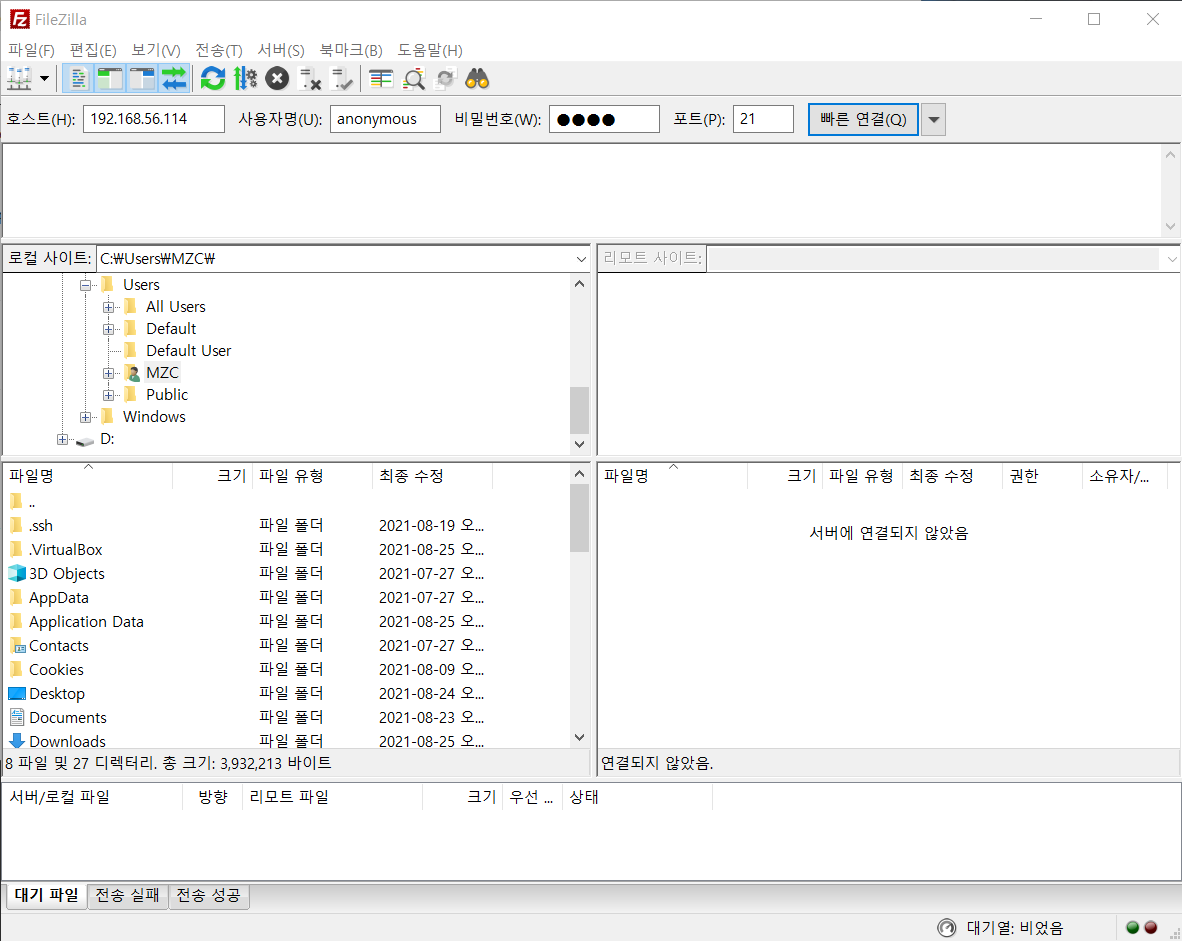Open the 파일(F) menu
Screen dimensions: 1182x941
(31, 50)
